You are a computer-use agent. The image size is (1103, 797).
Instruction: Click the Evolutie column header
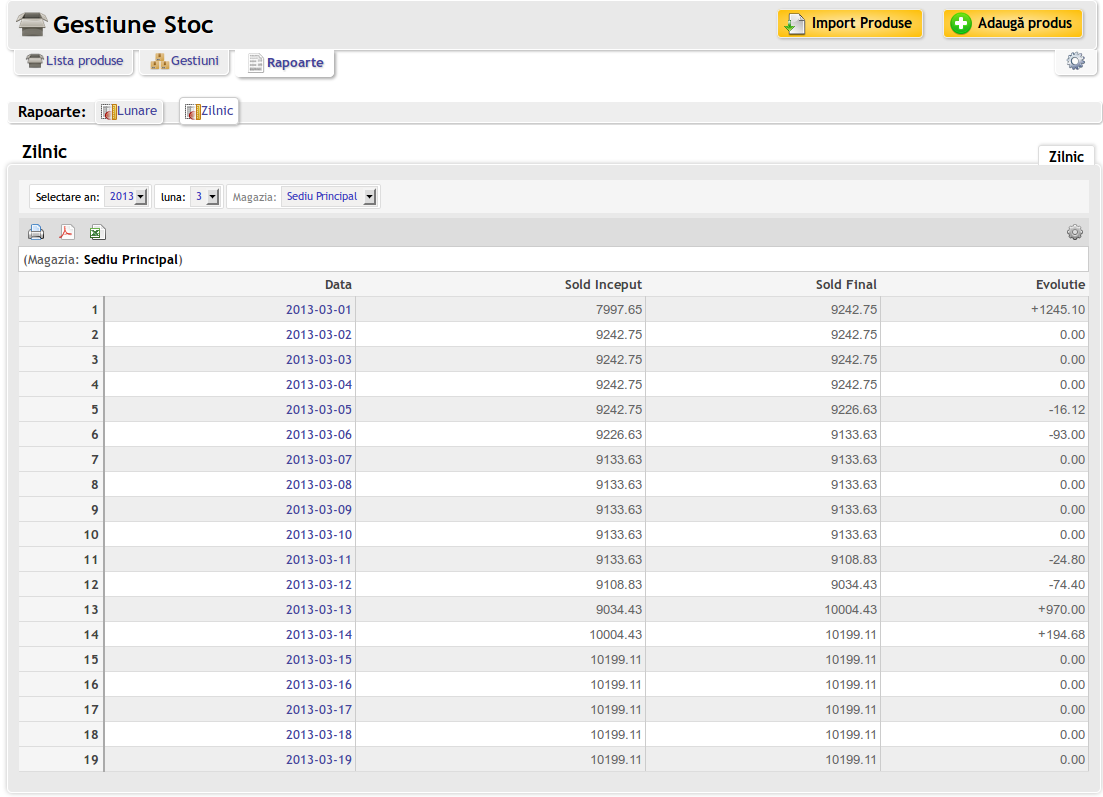(1060, 285)
